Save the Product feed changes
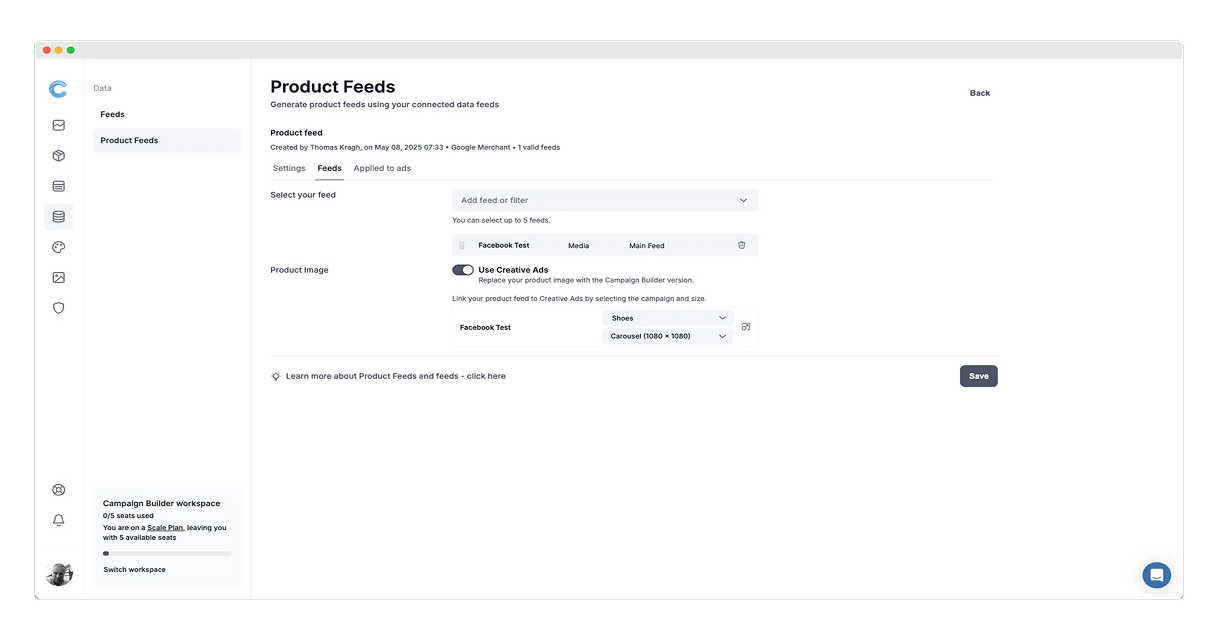The image size is (1216, 640). 978,375
